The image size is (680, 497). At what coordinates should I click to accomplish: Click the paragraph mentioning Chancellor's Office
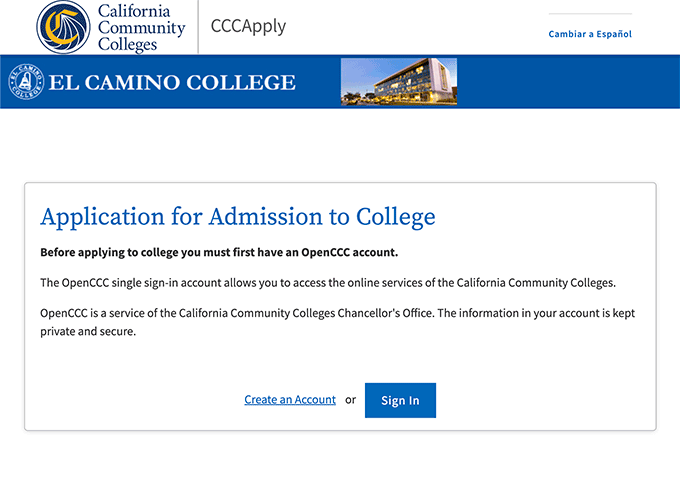[x=337, y=322]
